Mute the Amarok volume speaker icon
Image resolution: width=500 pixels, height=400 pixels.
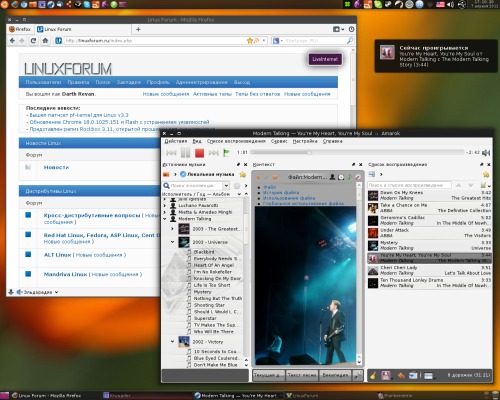[x=486, y=153]
